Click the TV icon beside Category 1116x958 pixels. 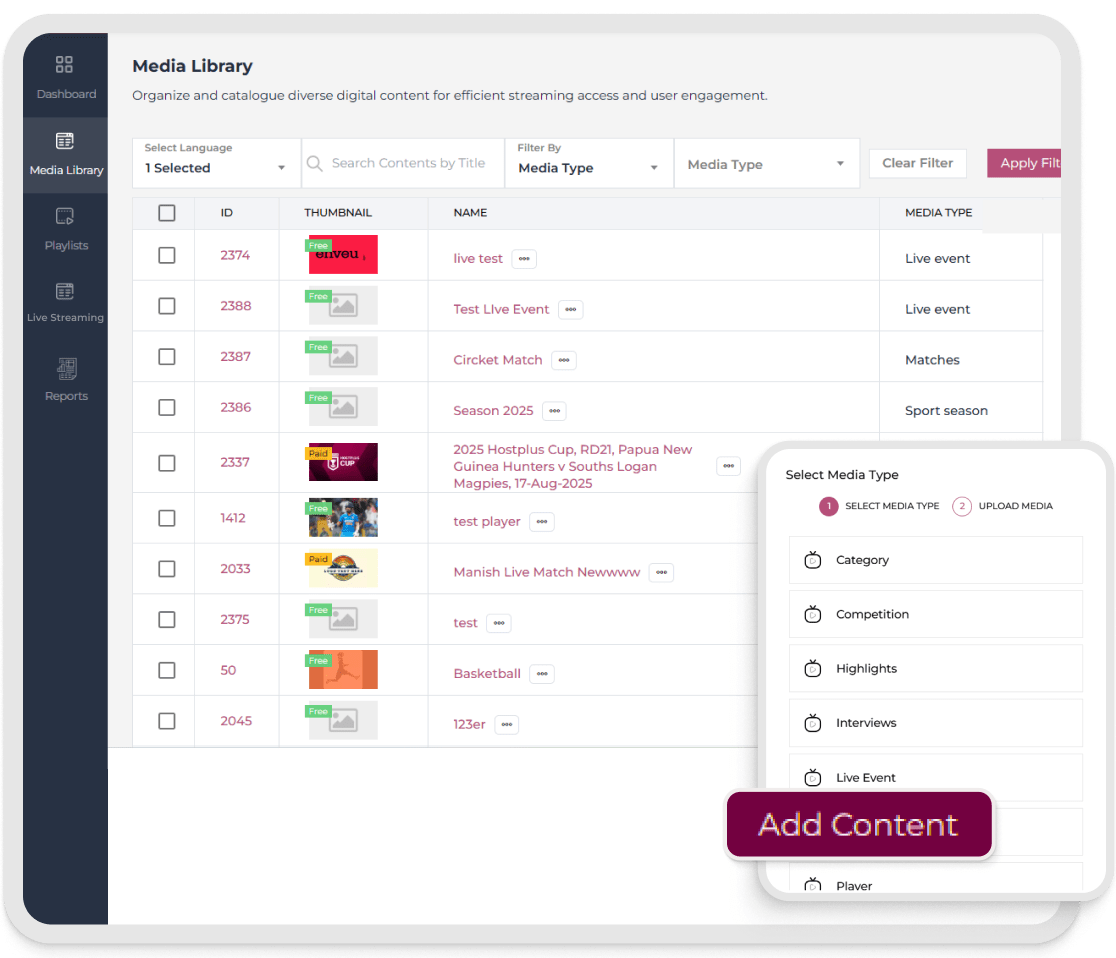pyautogui.click(x=813, y=560)
